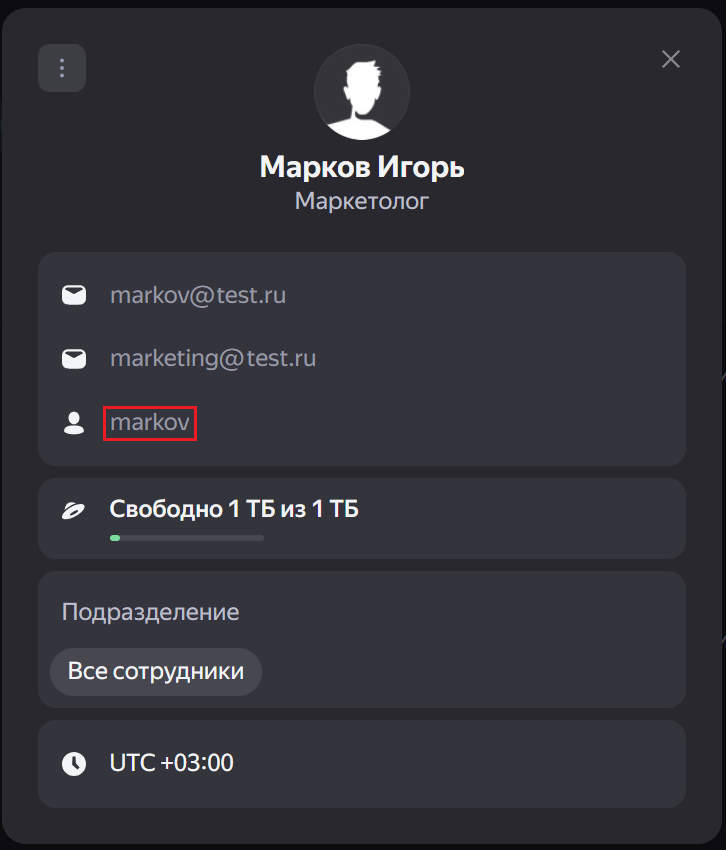The width and height of the screenshot is (726, 850).
Task: Click the person icon beside the login
Action: pyautogui.click(x=74, y=423)
